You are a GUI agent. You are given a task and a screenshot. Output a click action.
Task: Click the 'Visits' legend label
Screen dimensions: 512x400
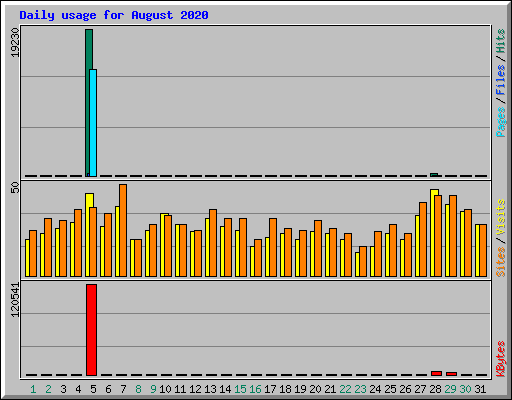pos(501,217)
